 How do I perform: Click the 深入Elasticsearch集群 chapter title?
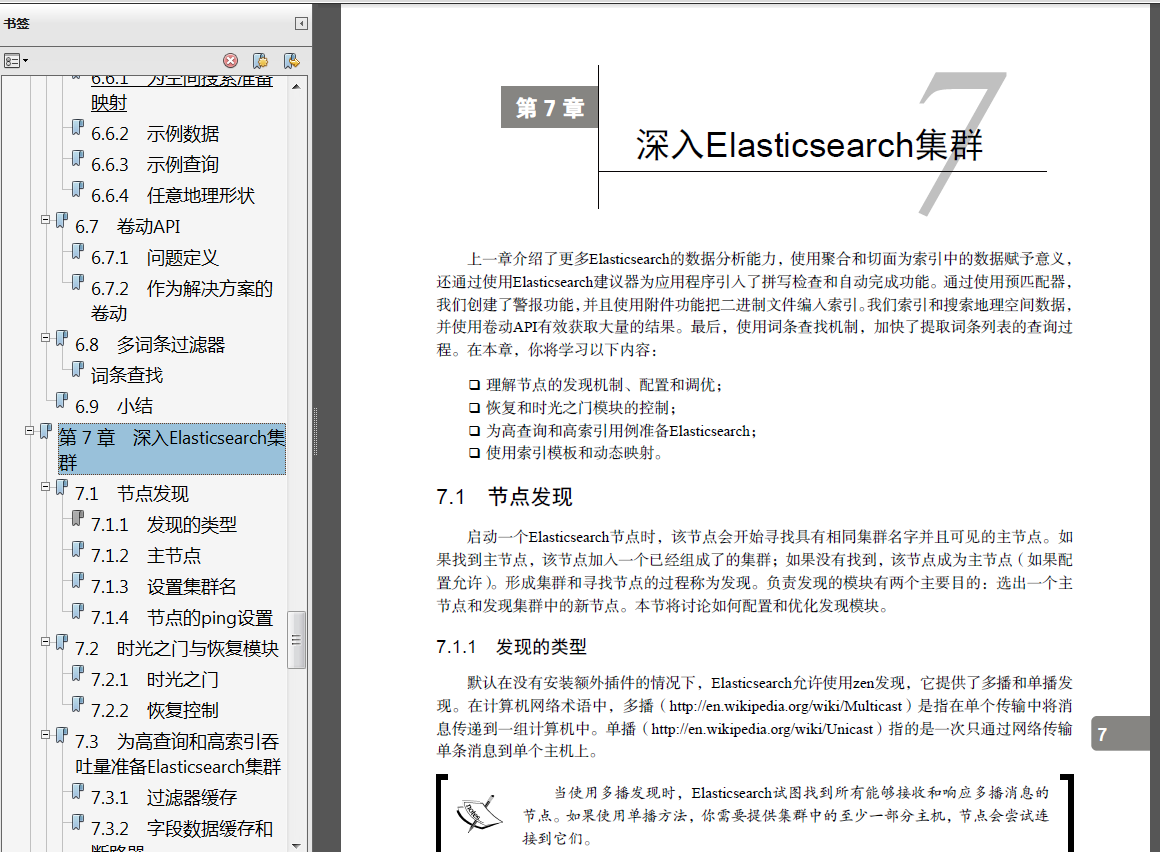pos(809,144)
